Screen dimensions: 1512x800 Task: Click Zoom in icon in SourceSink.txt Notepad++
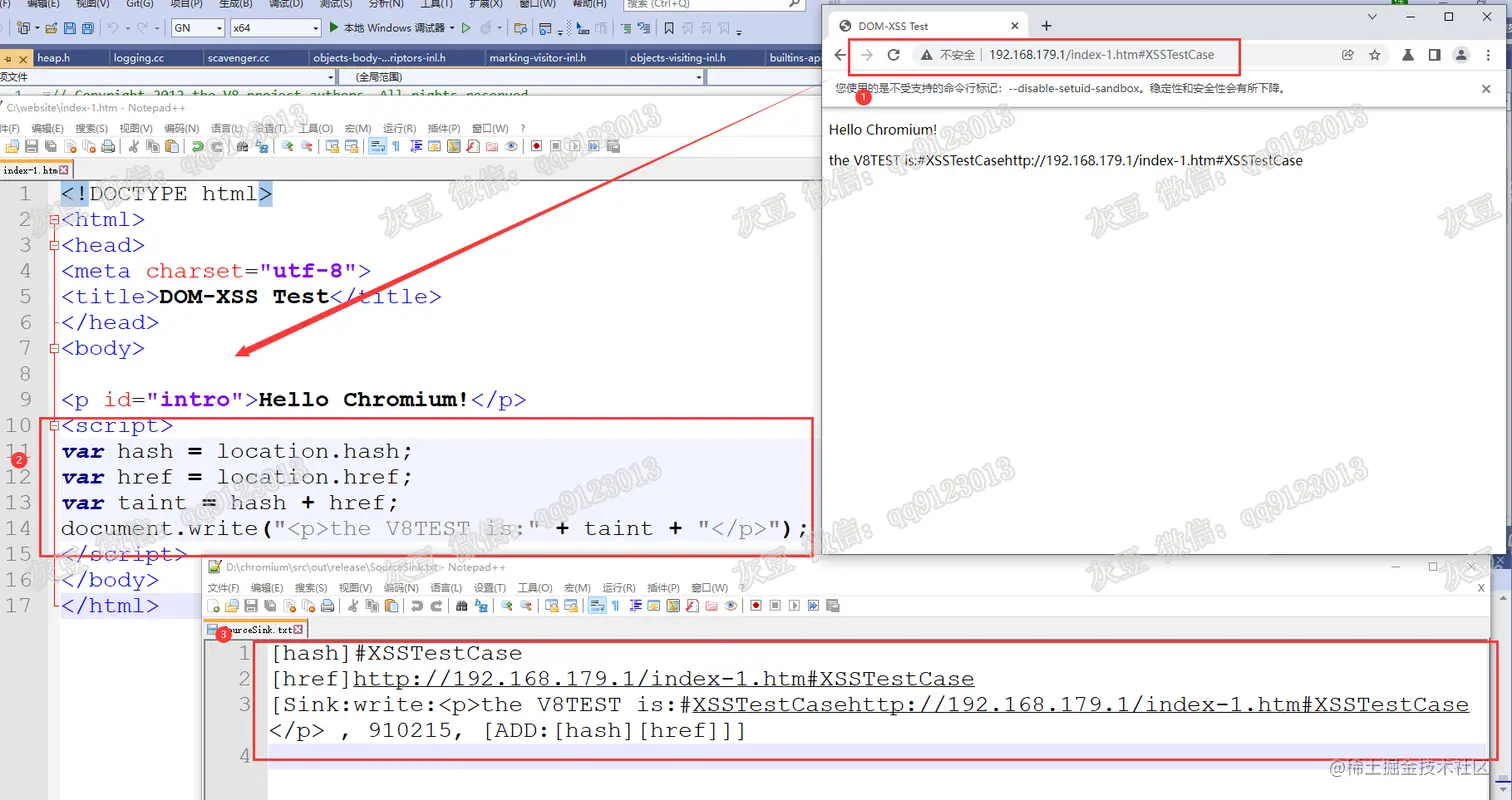[x=506, y=606]
